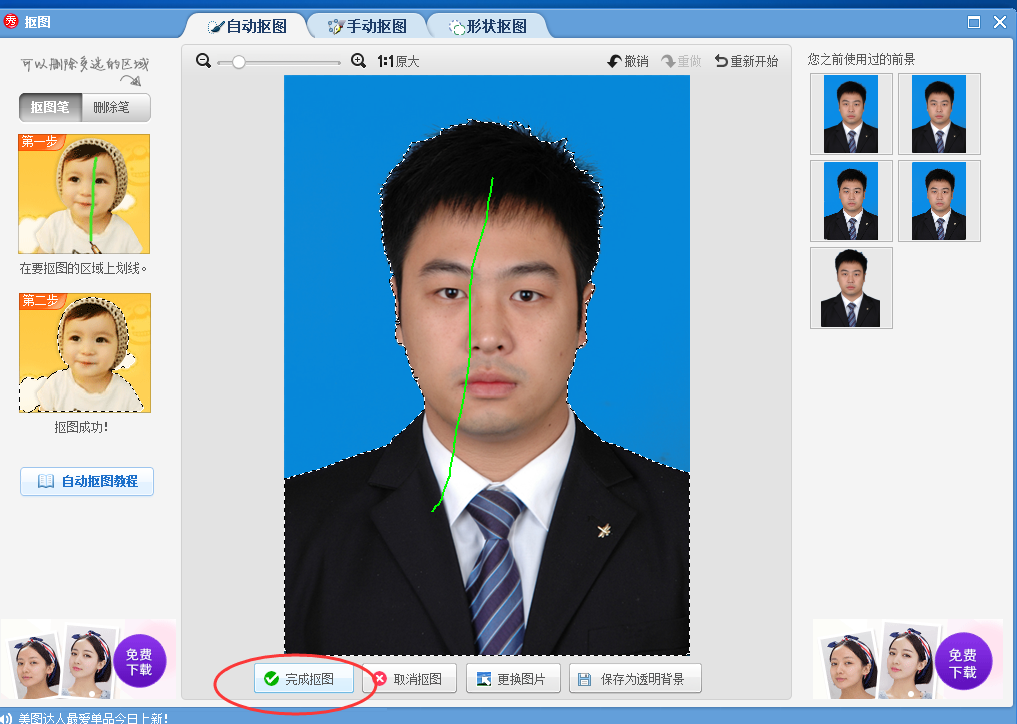The height and width of the screenshot is (724, 1017).
Task: Click 撤销 undo arrow
Action: click(615, 61)
